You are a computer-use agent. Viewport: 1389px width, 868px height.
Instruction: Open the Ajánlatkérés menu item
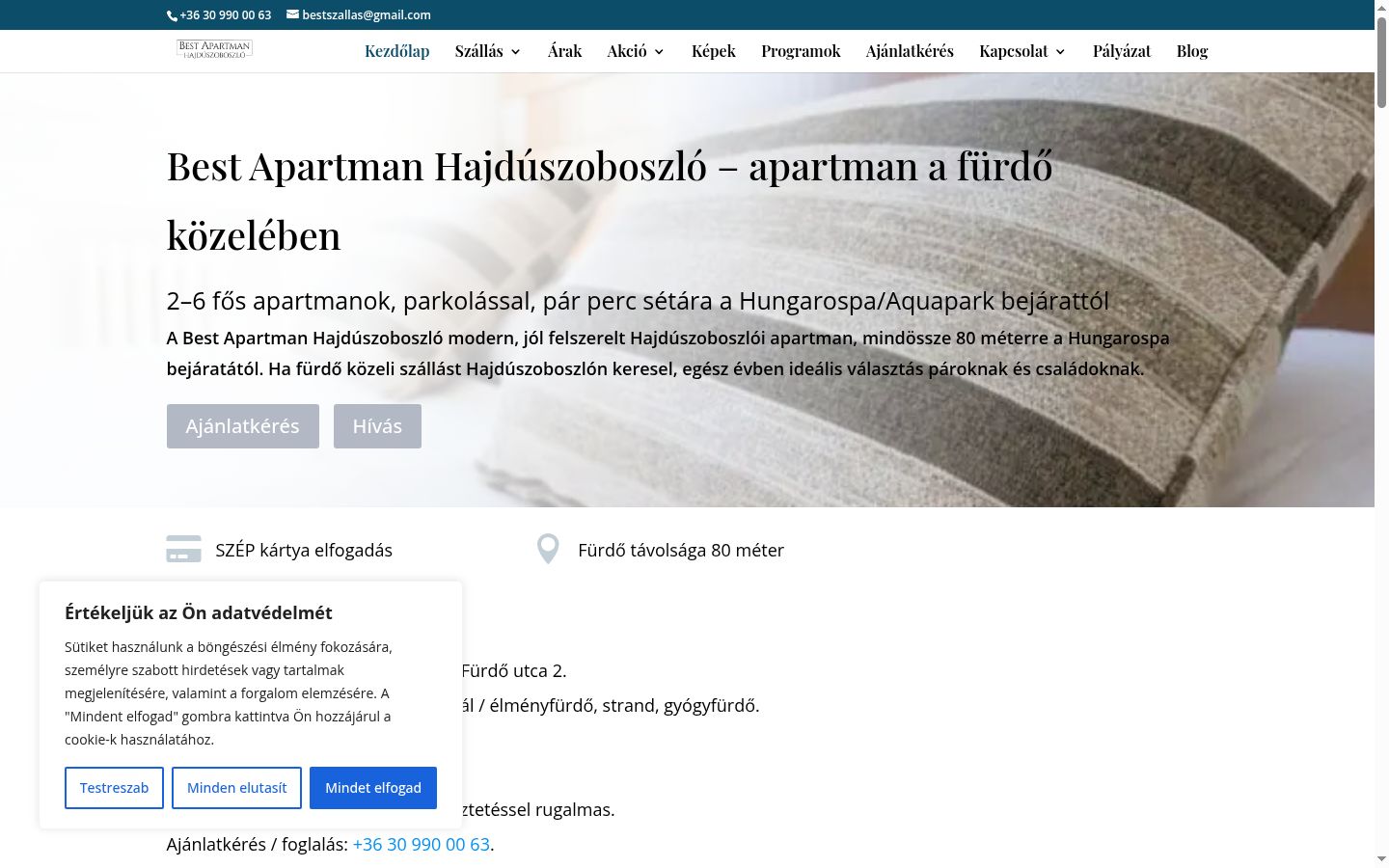coord(910,51)
